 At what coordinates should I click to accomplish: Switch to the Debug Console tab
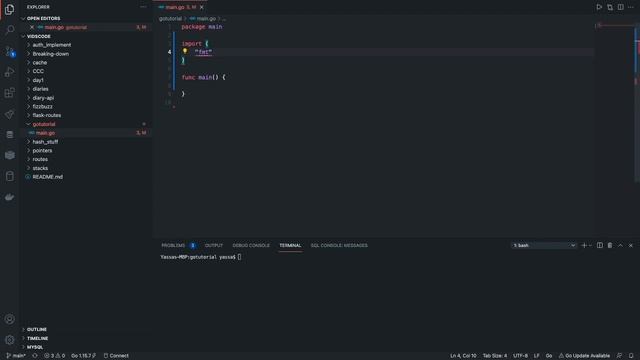[x=251, y=245]
